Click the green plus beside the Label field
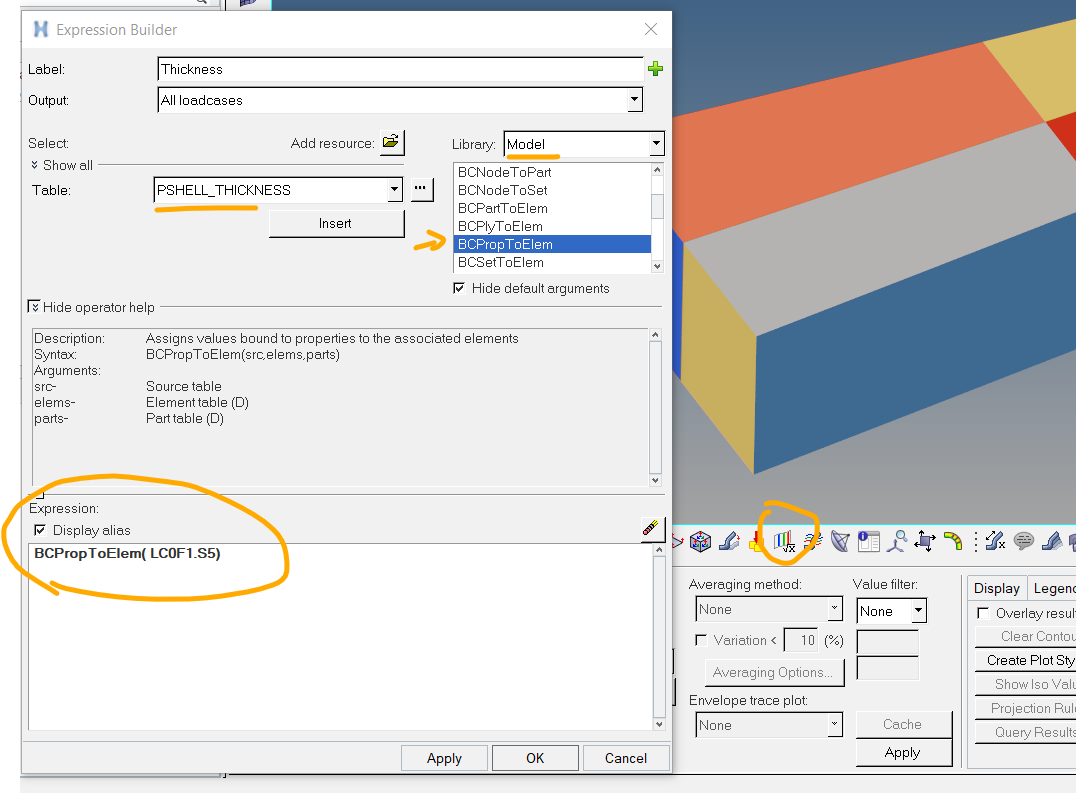The width and height of the screenshot is (1076, 793). pyautogui.click(x=656, y=69)
